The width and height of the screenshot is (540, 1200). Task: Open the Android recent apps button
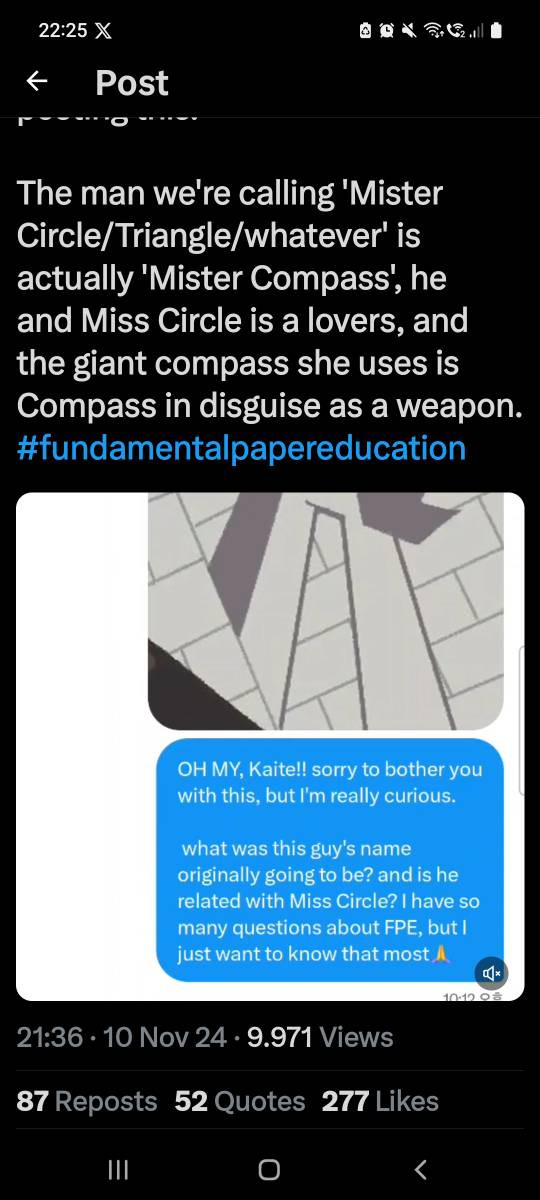[118, 1169]
